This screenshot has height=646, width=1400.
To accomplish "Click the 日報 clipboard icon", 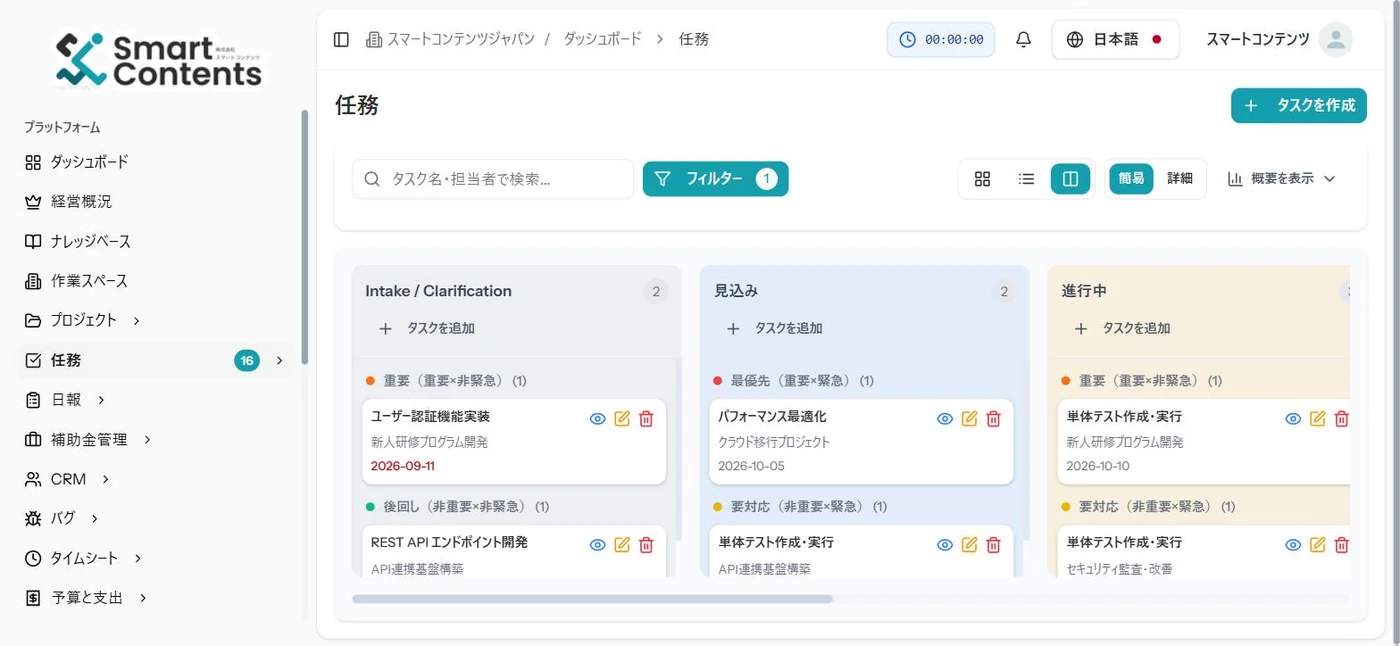I will pos(33,400).
